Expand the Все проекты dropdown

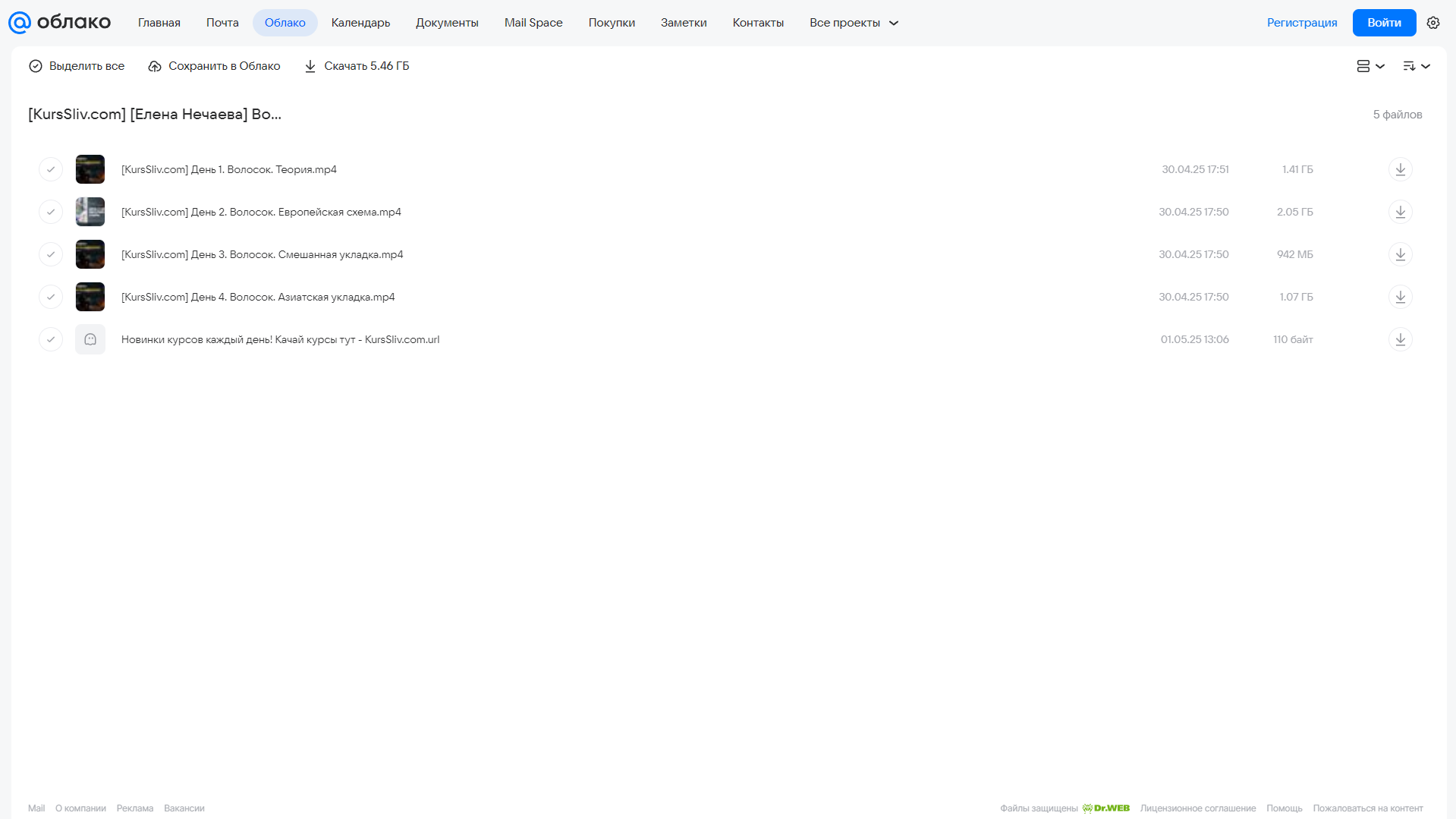pyautogui.click(x=854, y=23)
